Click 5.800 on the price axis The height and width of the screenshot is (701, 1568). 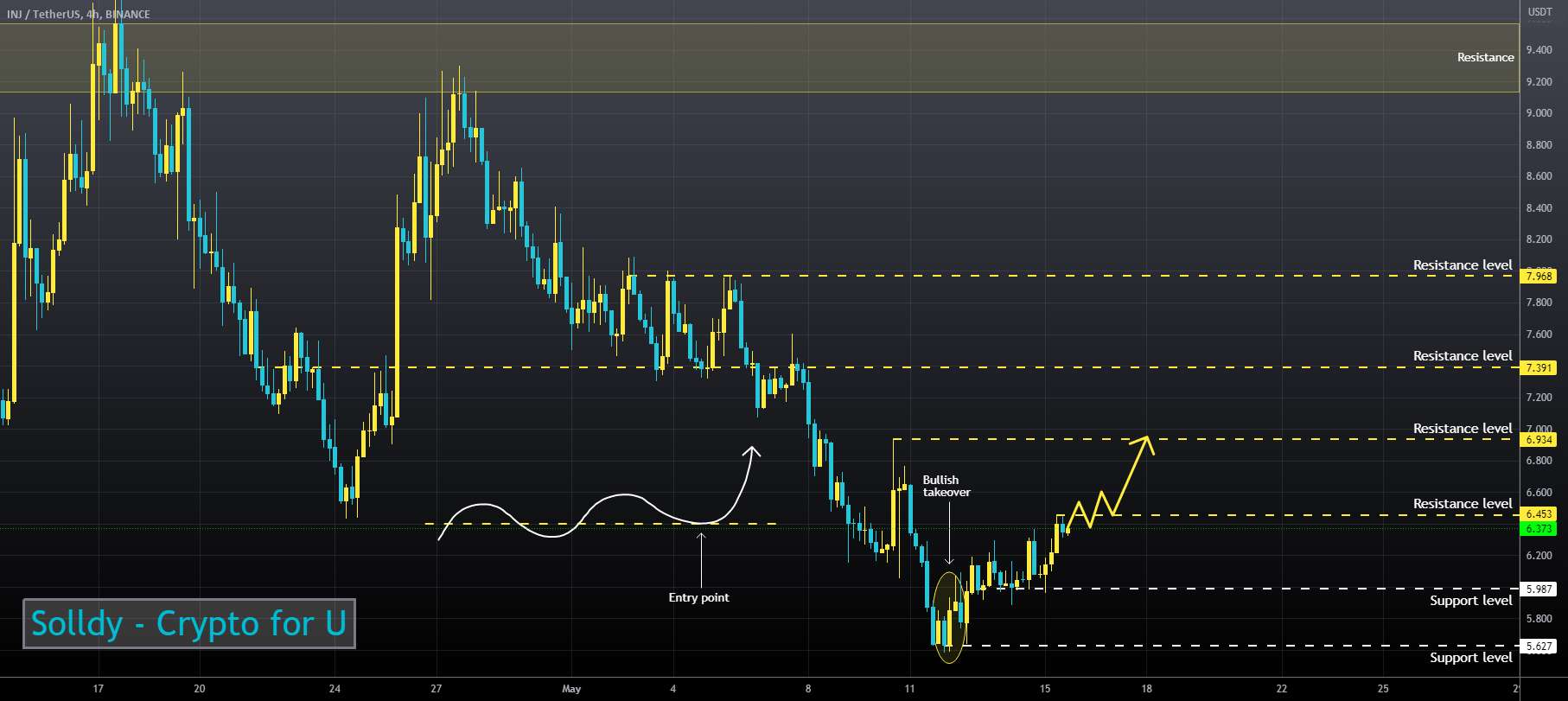(1539, 619)
